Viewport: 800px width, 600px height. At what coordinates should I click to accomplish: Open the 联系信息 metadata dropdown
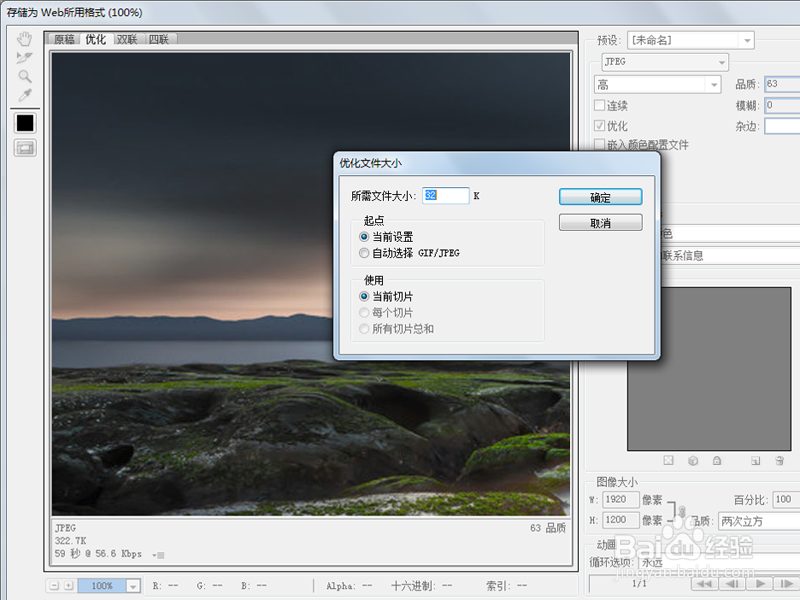(730, 256)
